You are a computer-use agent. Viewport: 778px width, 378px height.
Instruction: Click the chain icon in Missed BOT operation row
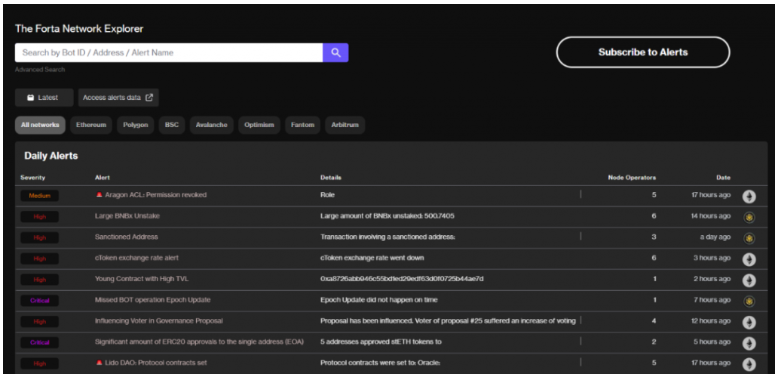tap(749, 301)
